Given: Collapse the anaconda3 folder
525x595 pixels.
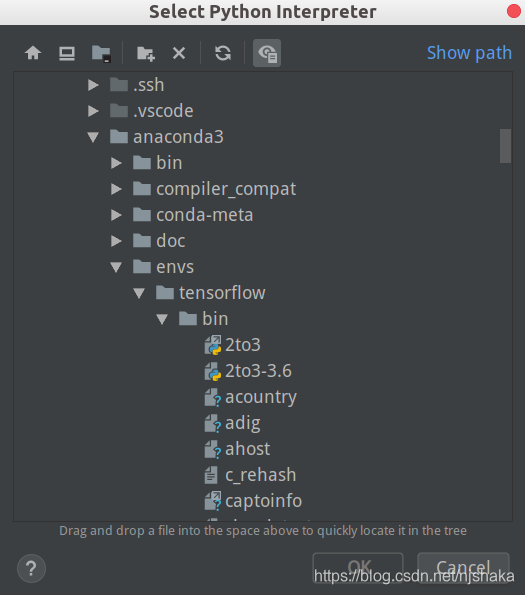Looking at the screenshot, I should (93, 137).
